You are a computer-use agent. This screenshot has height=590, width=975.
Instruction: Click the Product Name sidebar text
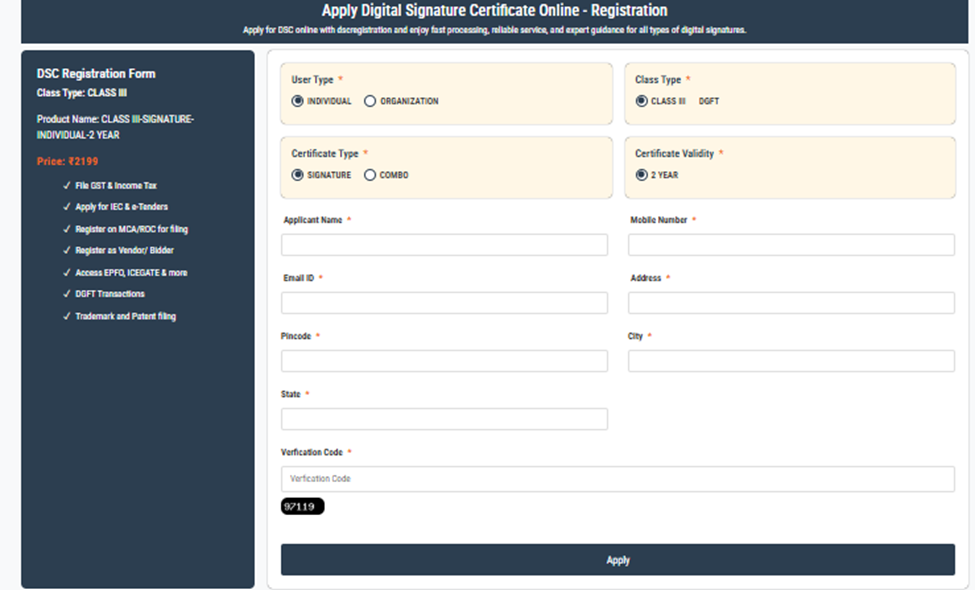(x=115, y=127)
